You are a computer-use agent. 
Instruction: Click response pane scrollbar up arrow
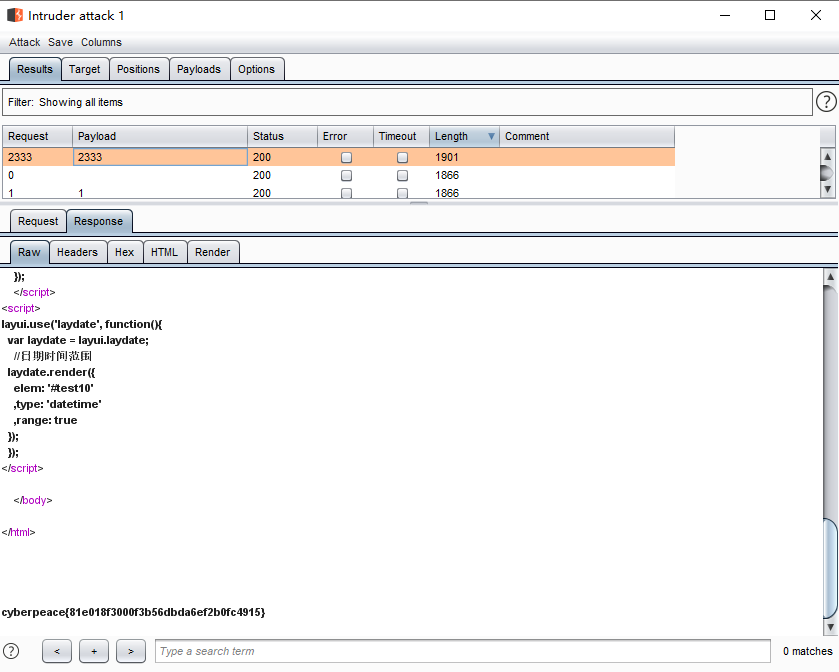[830, 277]
